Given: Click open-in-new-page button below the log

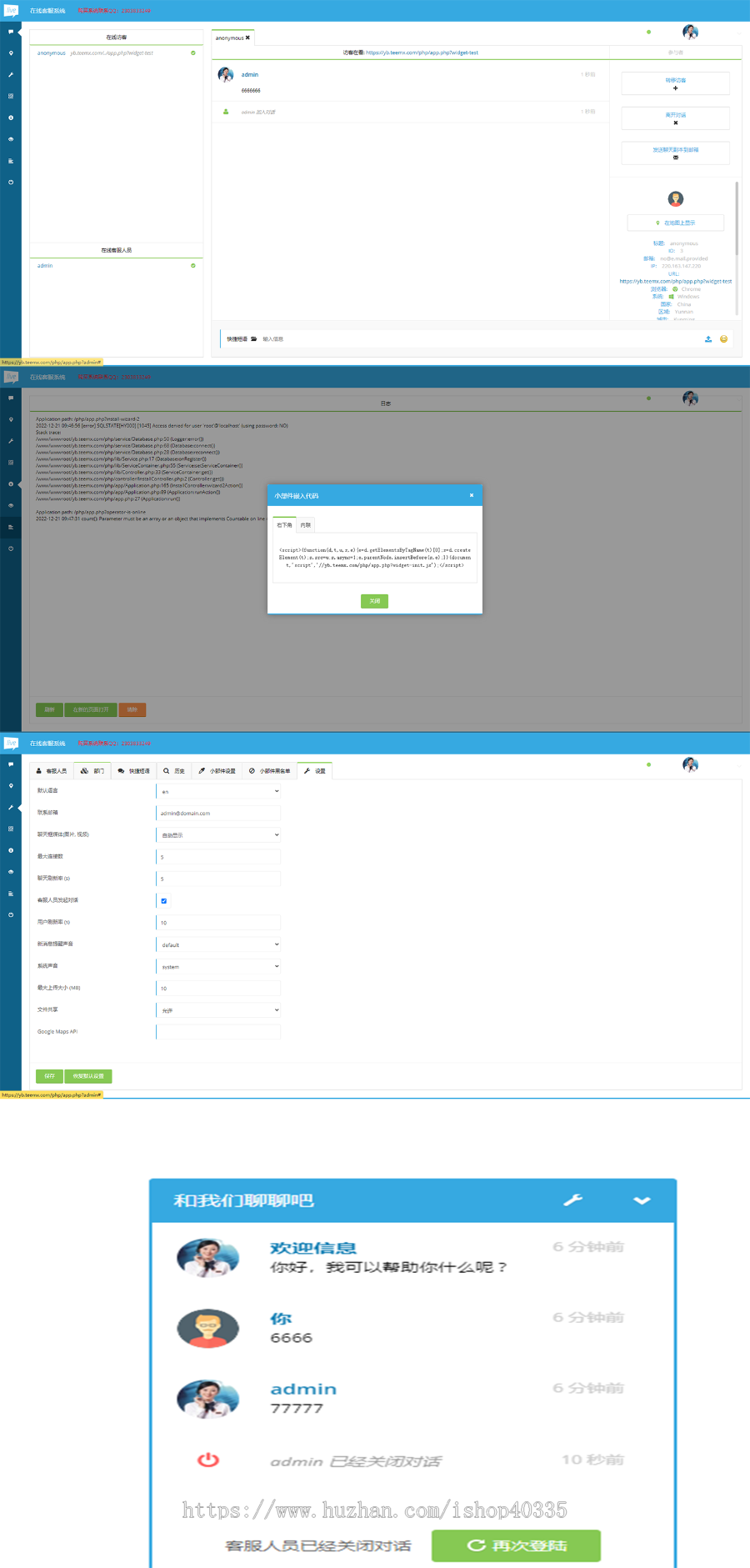Looking at the screenshot, I should point(91,709).
